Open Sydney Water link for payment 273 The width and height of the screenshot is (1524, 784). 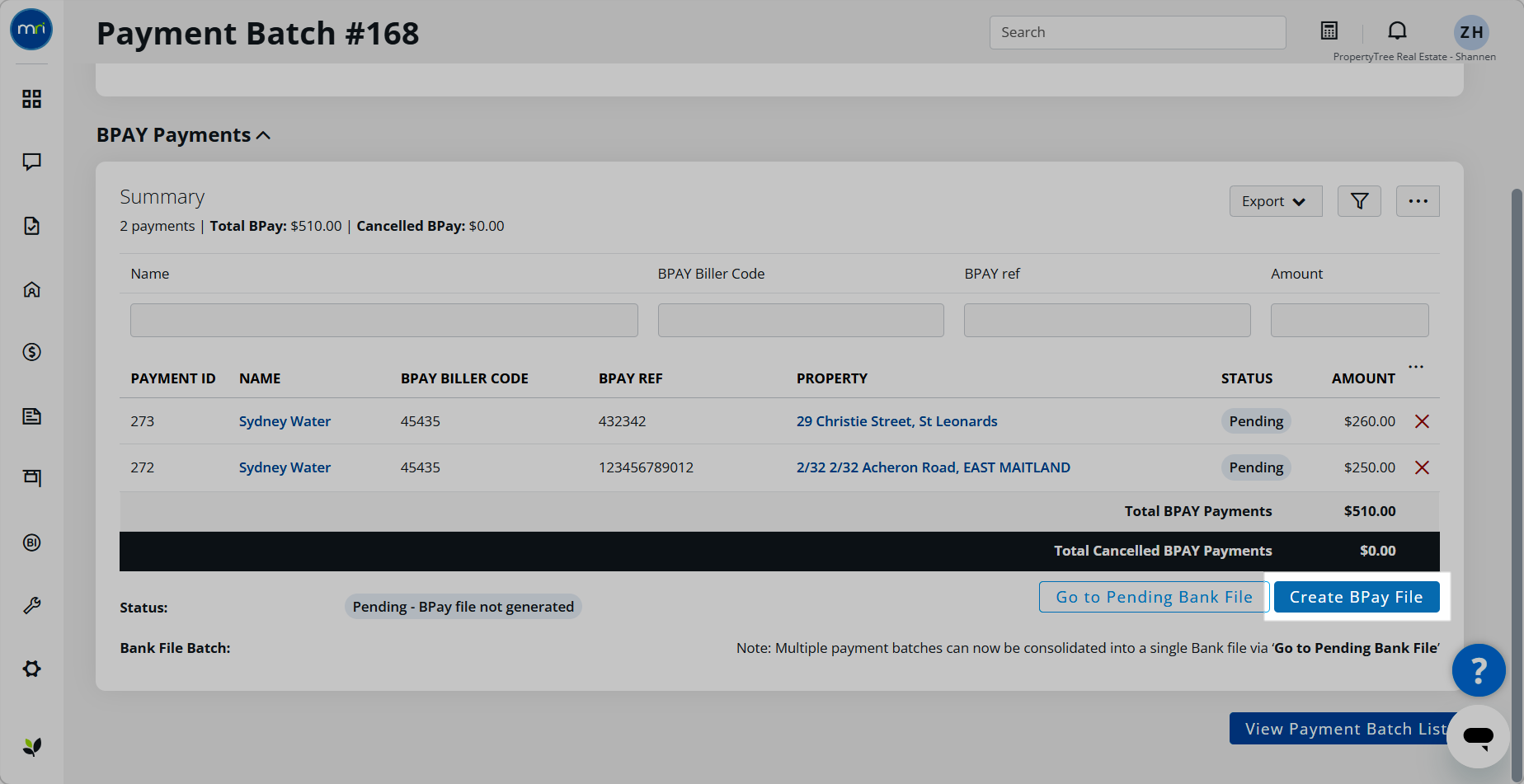pyautogui.click(x=285, y=421)
